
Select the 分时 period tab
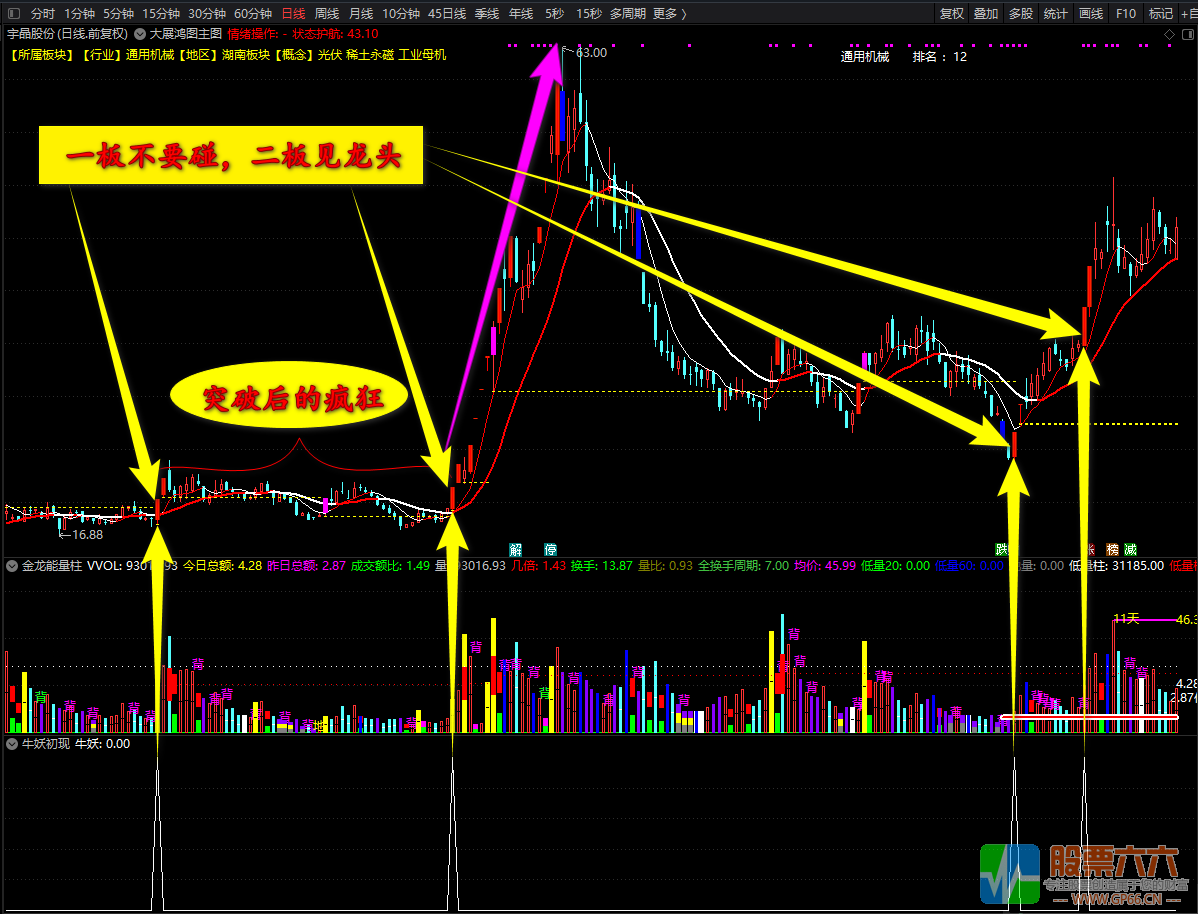pos(43,14)
